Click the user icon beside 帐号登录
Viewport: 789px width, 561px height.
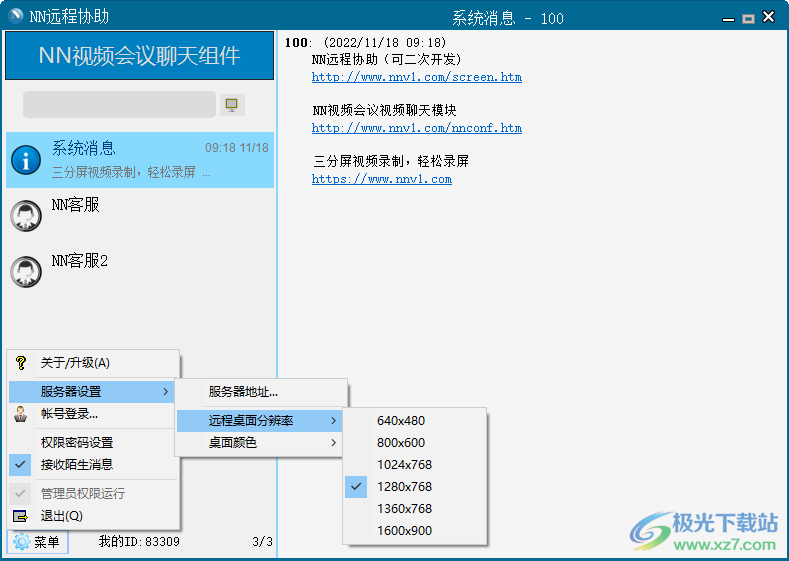[21, 414]
